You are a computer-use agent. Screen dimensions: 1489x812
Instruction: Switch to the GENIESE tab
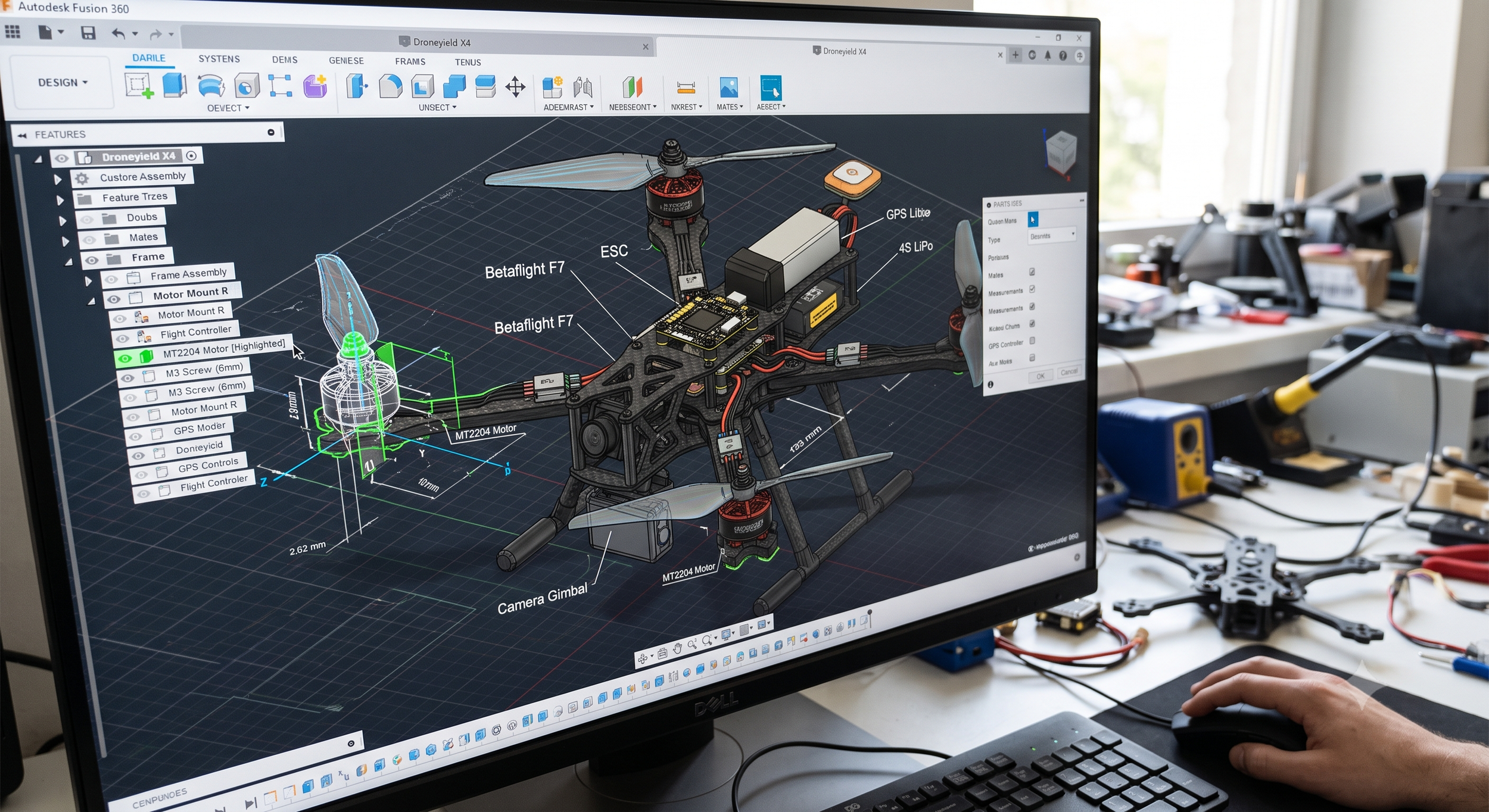tap(346, 61)
